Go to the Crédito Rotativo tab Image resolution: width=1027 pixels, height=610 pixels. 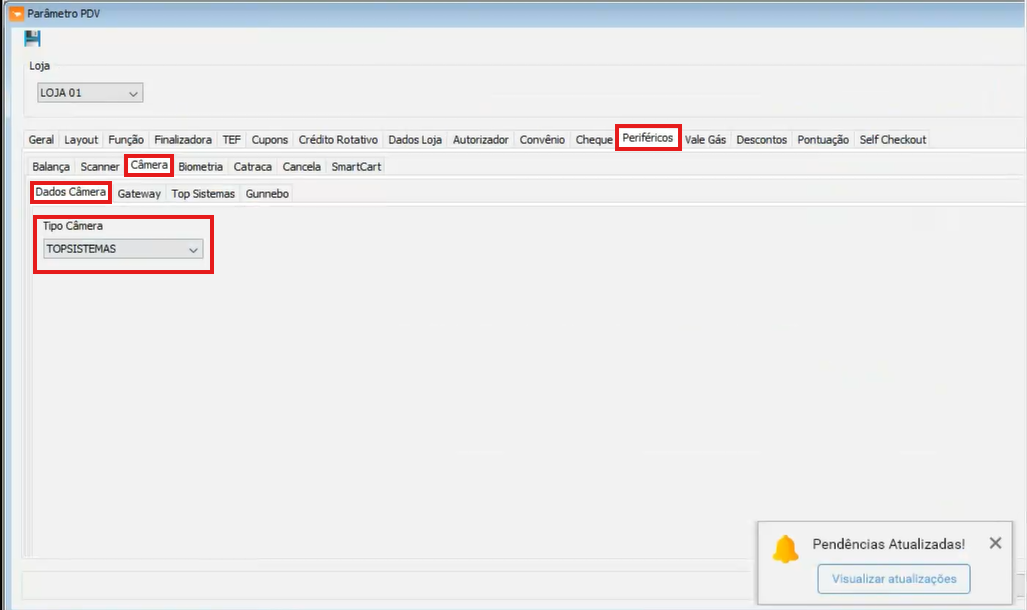338,140
